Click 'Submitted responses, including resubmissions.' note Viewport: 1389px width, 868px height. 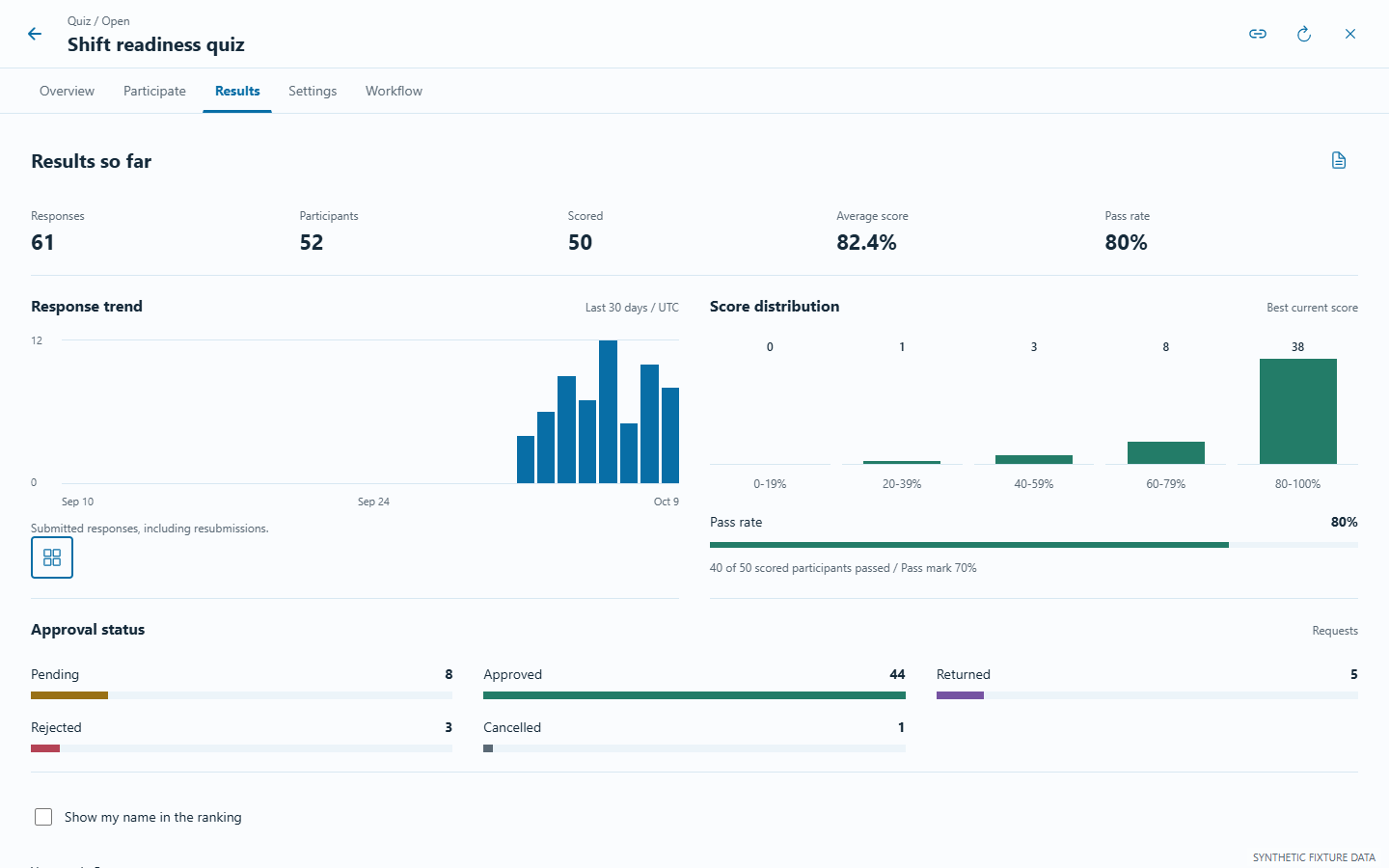tap(150, 529)
